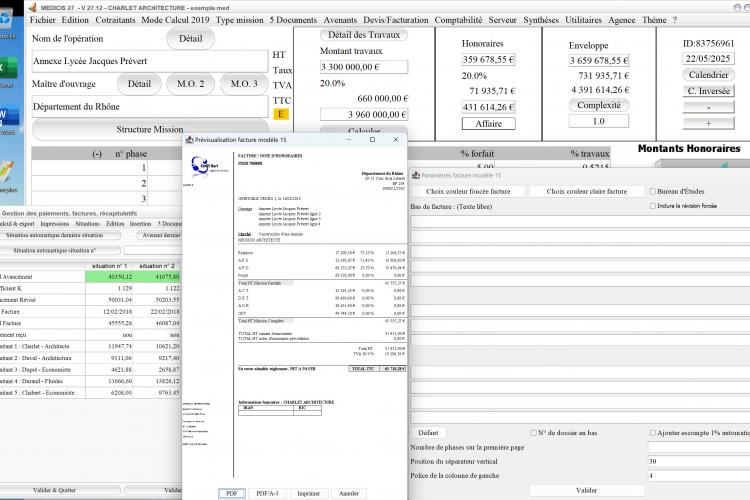The width and height of the screenshot is (750, 500).
Task: Open the Calendrier button
Action: click(x=708, y=75)
